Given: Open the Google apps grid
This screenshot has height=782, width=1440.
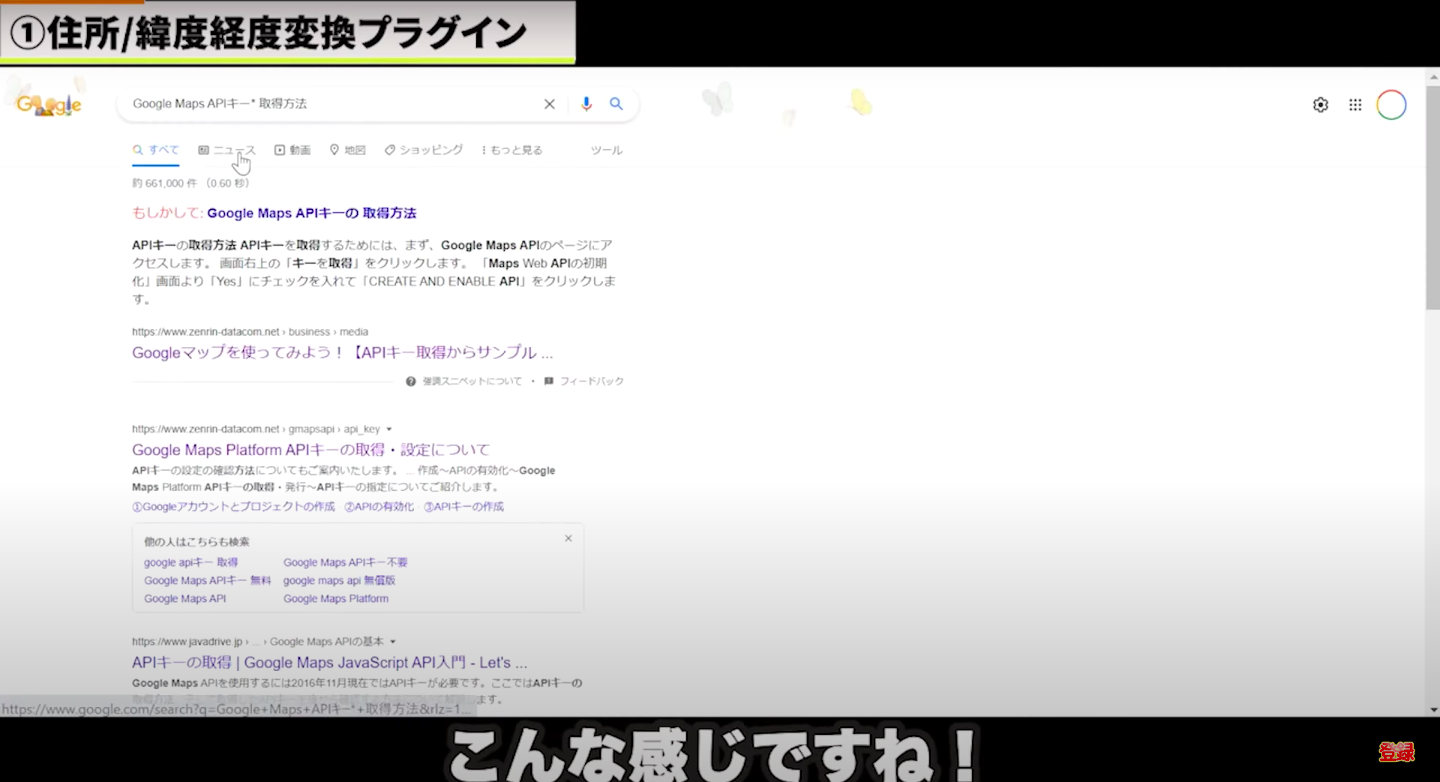Looking at the screenshot, I should [x=1355, y=105].
